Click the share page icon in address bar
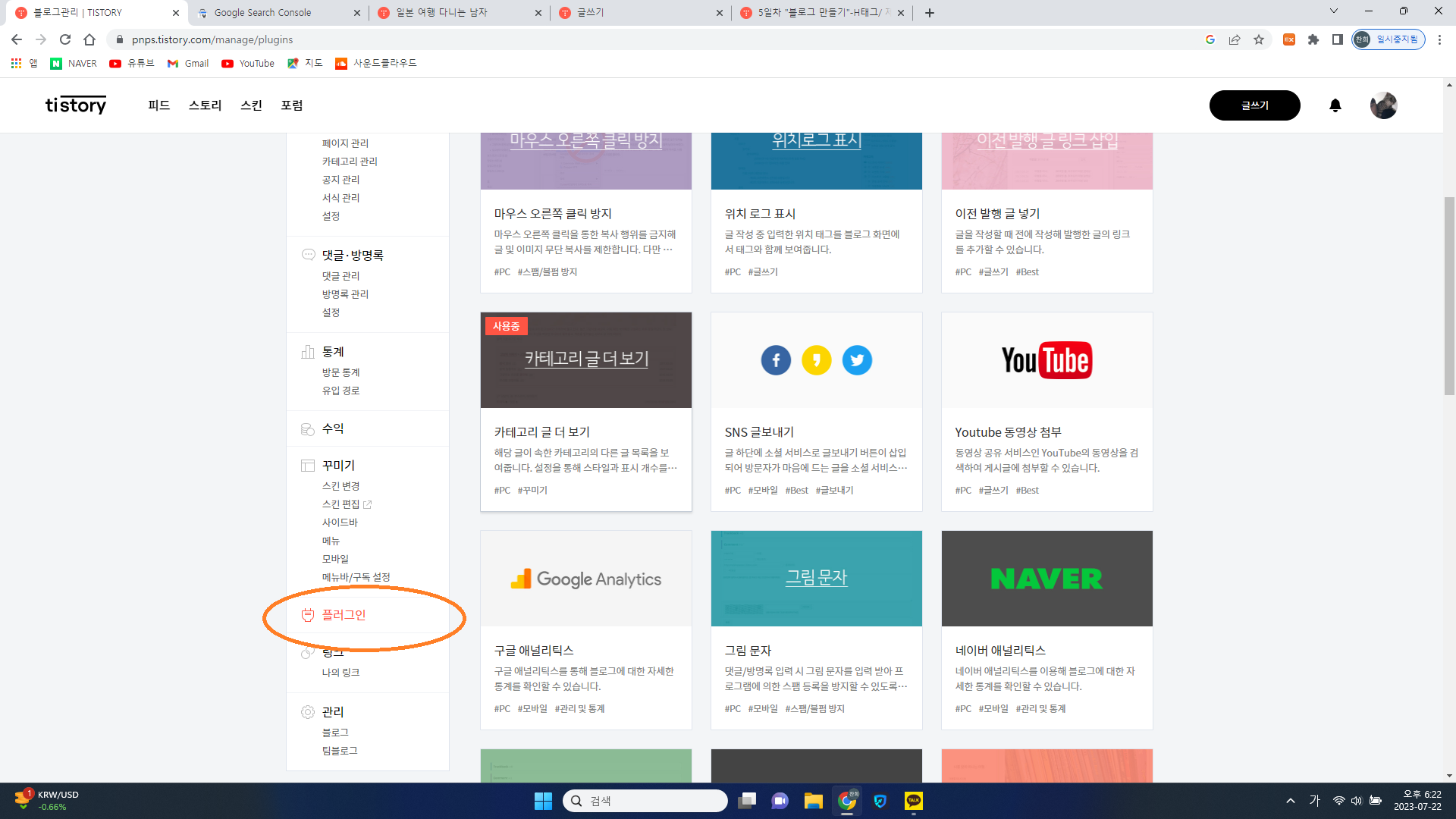This screenshot has height=819, width=1456. (1235, 39)
